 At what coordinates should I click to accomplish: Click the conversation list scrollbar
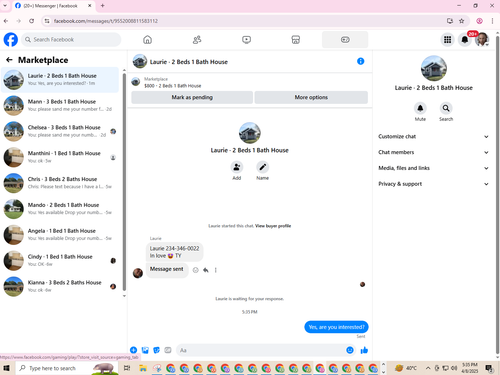pyautogui.click(x=124, y=182)
